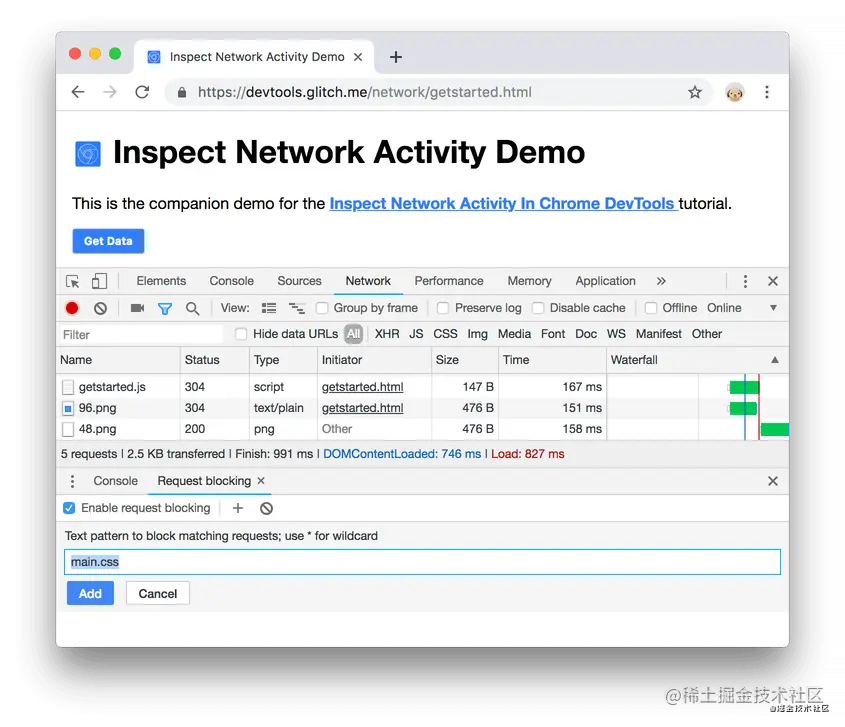Show the overview view icon
This screenshot has width=845, height=727.
(x=296, y=308)
